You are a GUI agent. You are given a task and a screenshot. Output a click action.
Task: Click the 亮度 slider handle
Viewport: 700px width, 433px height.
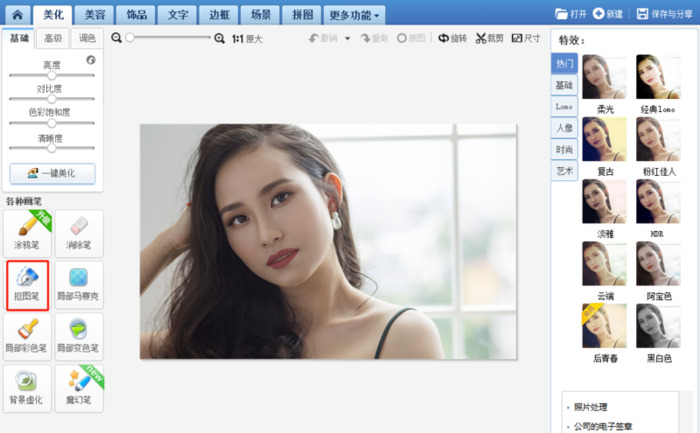point(52,75)
